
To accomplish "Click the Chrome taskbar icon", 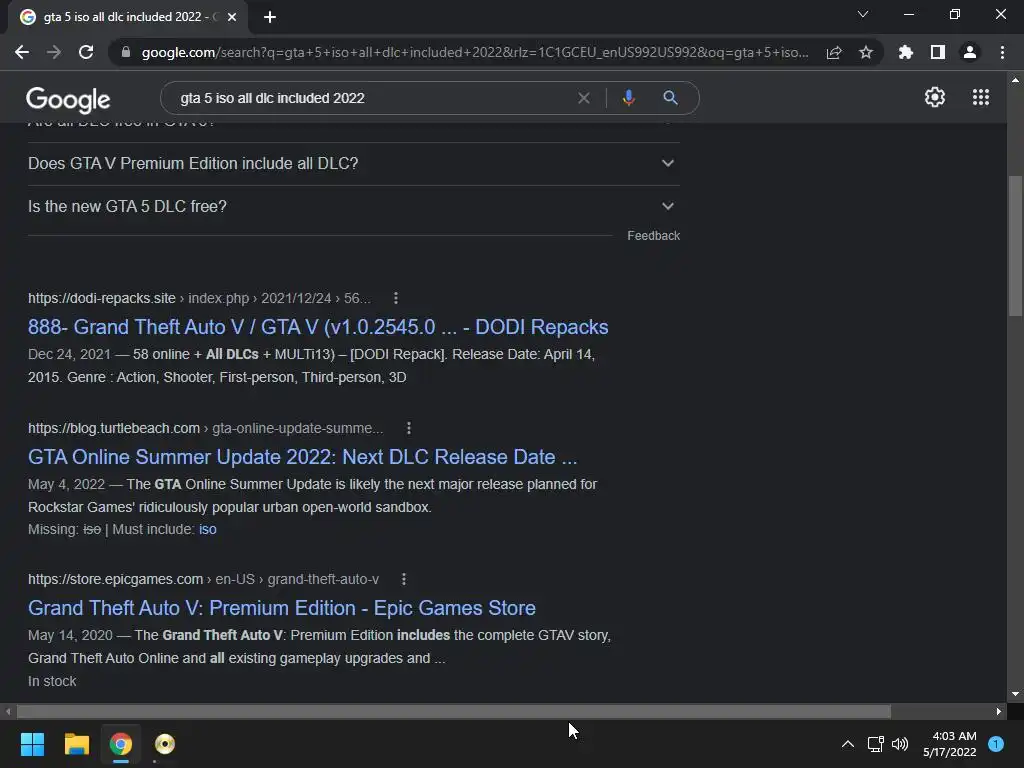I will tap(121, 744).
